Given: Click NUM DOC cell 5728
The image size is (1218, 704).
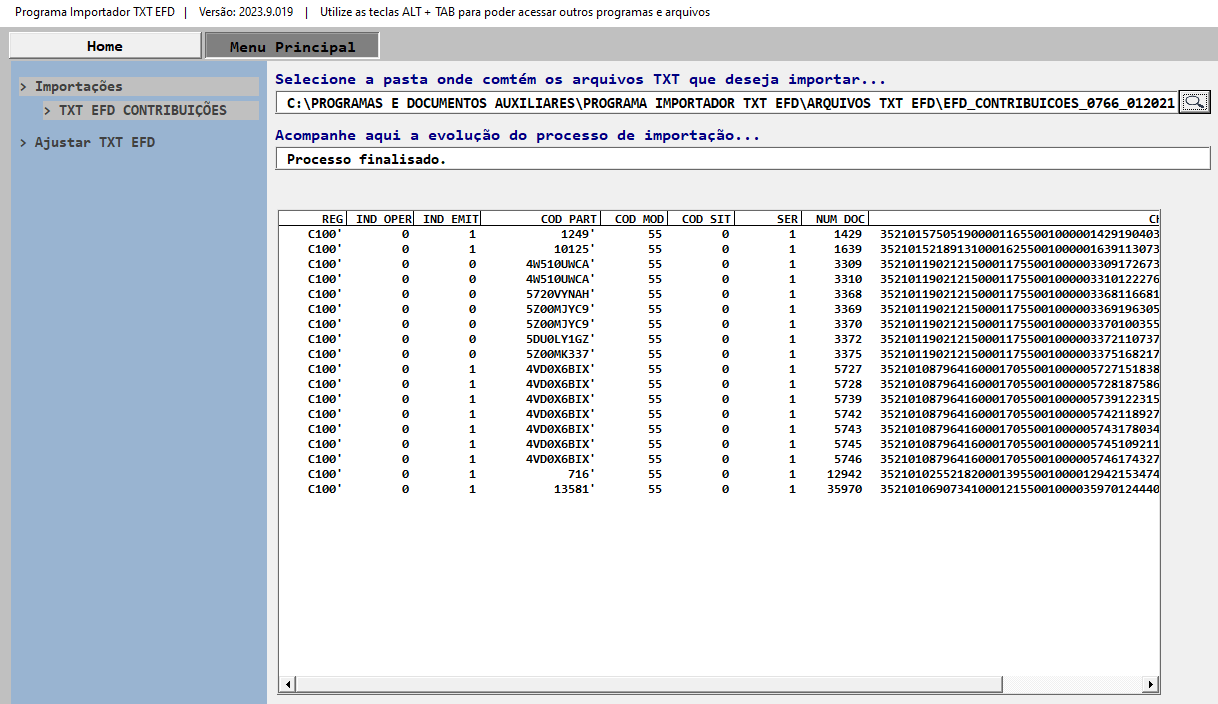Looking at the screenshot, I should (847, 384).
